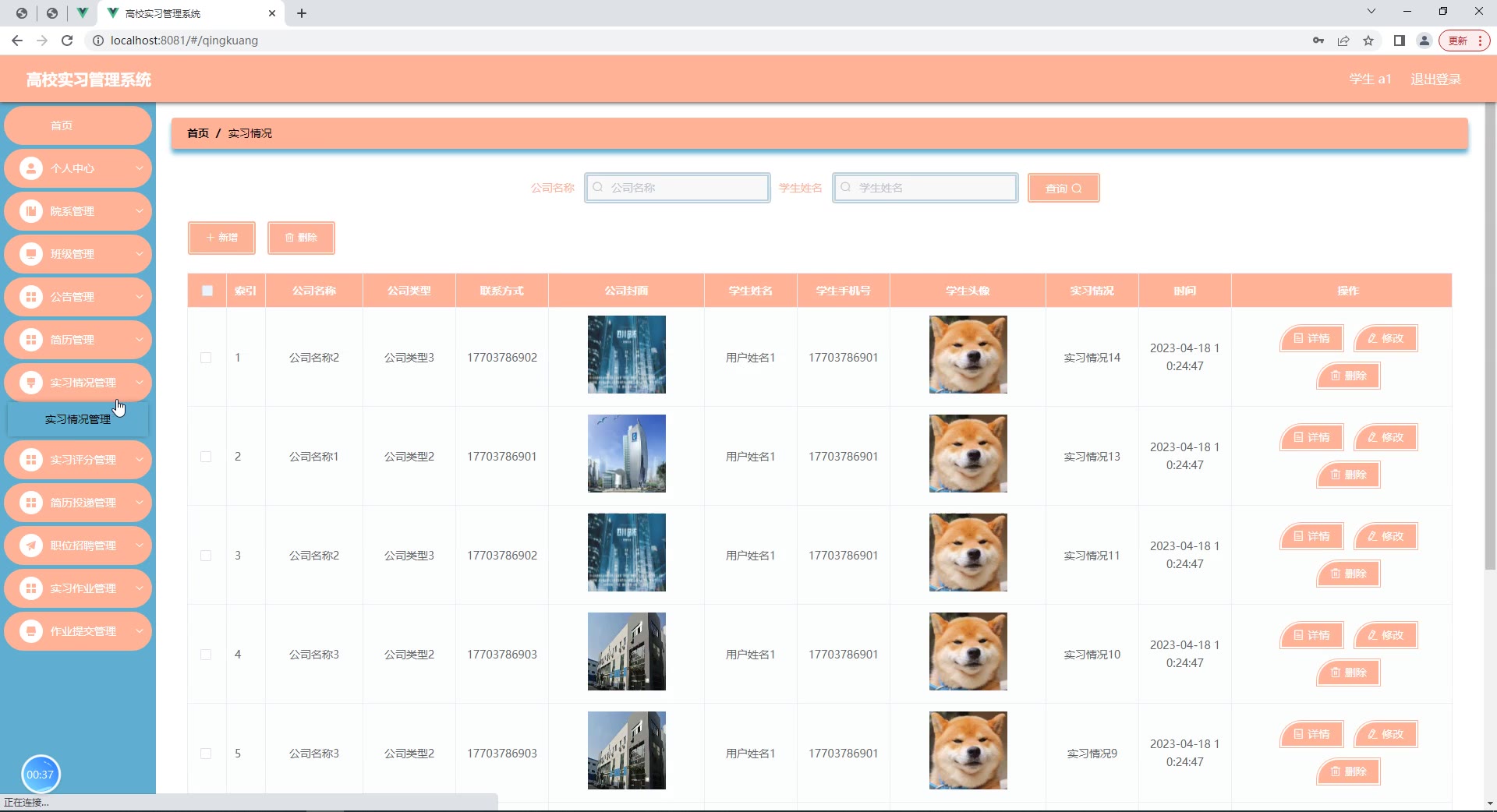Click the site information icon
The image size is (1497, 812).
pos(98,41)
